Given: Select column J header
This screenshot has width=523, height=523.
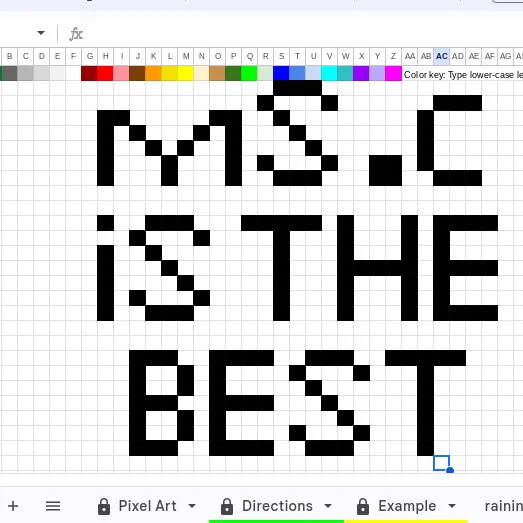Looking at the screenshot, I should coord(137,56).
